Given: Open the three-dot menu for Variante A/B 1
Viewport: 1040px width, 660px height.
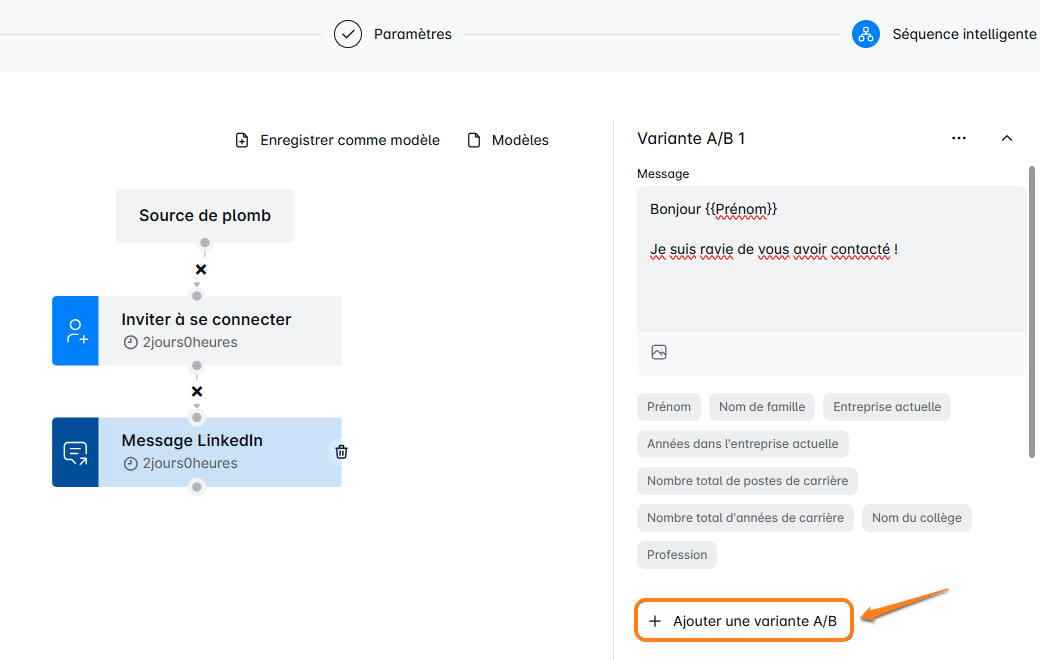Looking at the screenshot, I should (x=959, y=138).
